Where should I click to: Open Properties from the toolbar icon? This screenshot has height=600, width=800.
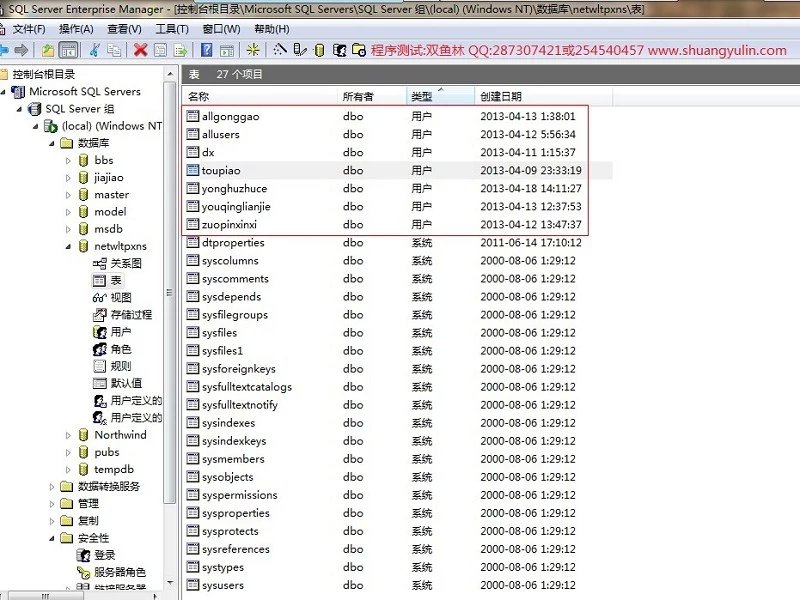tap(160, 50)
